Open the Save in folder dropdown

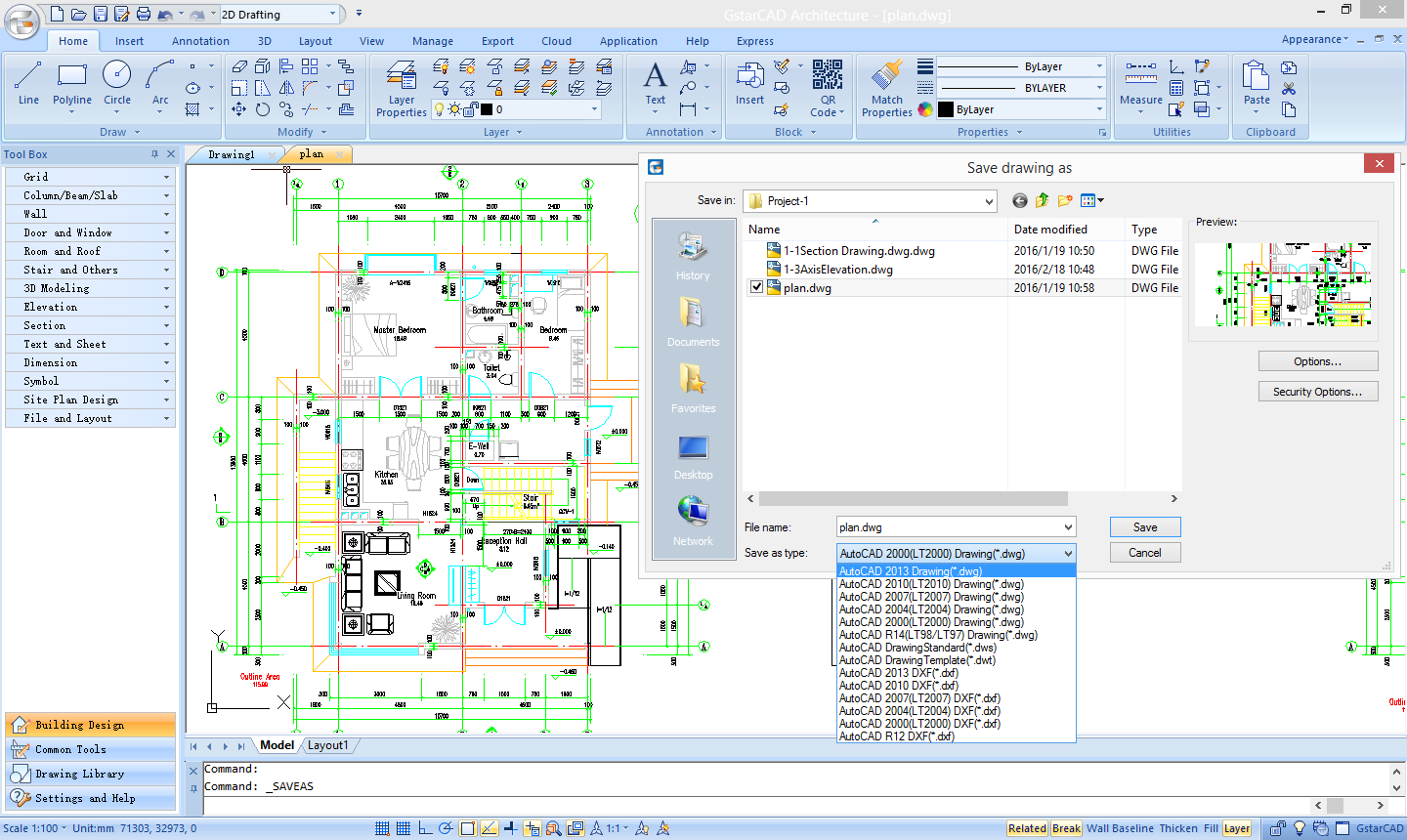click(988, 201)
